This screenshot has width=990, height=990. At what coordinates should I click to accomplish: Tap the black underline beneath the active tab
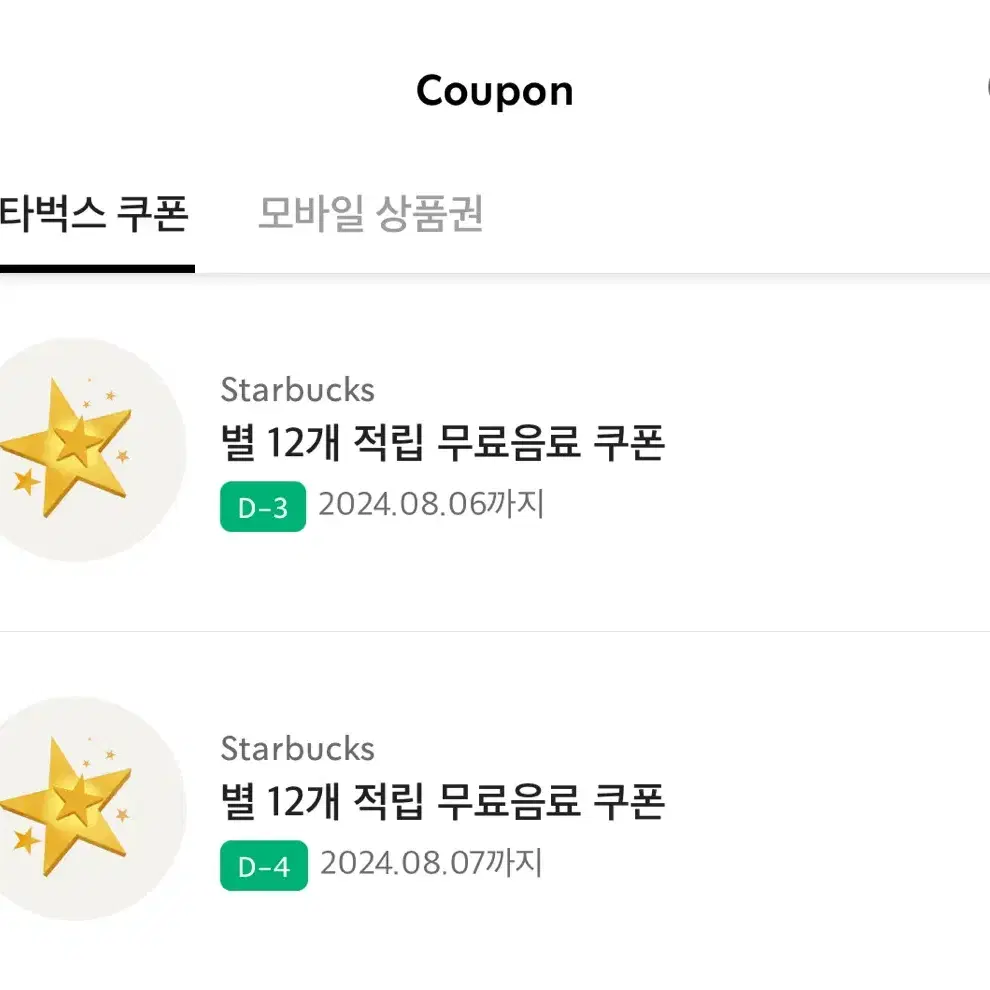[x=97, y=269]
